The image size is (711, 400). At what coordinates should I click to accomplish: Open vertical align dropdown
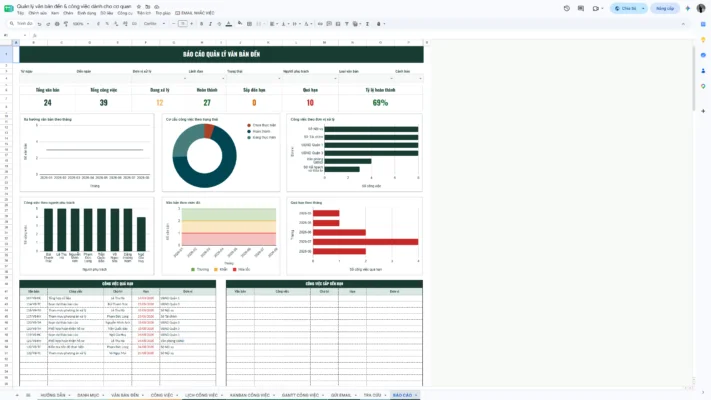[284, 24]
